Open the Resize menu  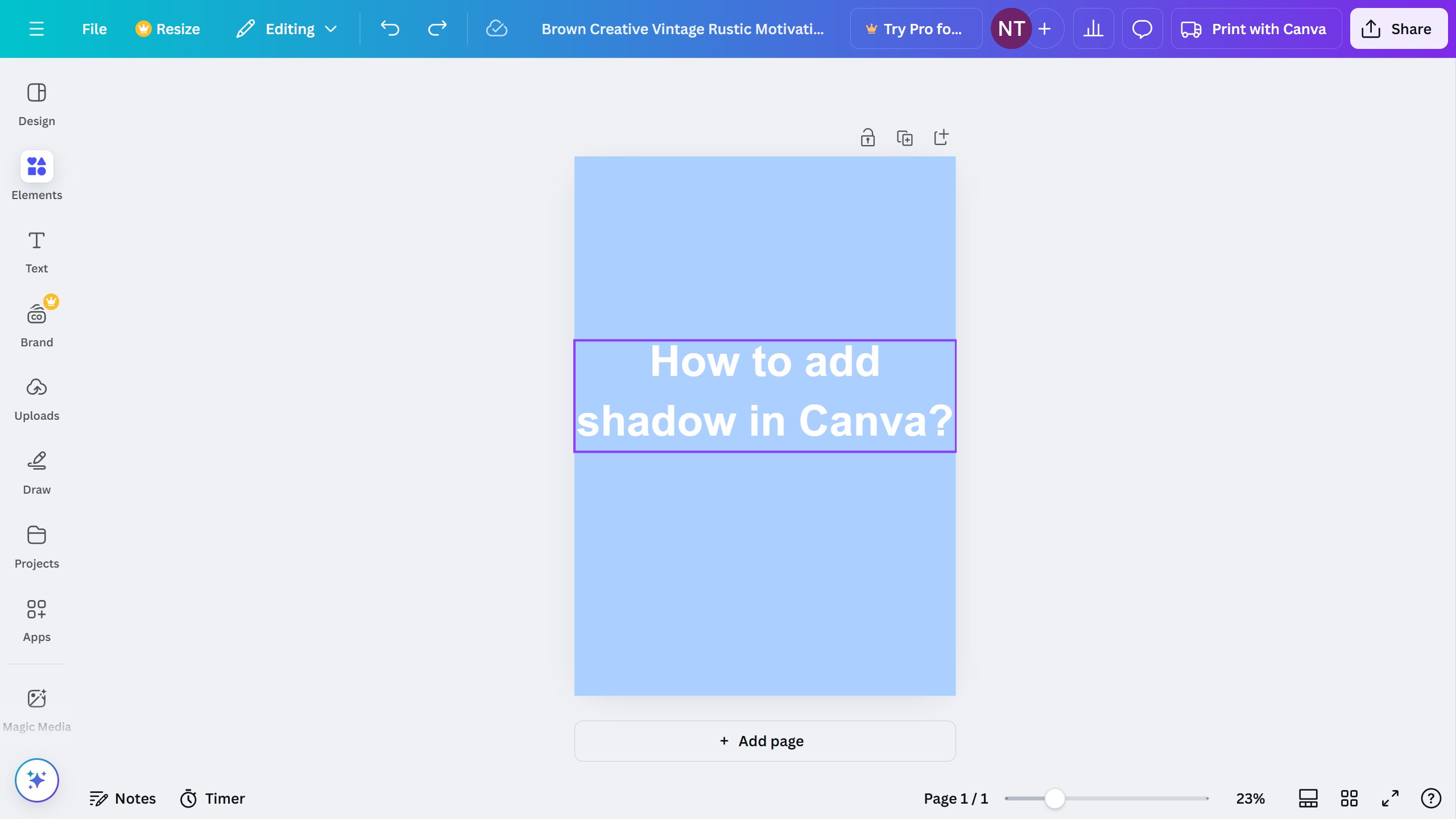[x=168, y=28]
